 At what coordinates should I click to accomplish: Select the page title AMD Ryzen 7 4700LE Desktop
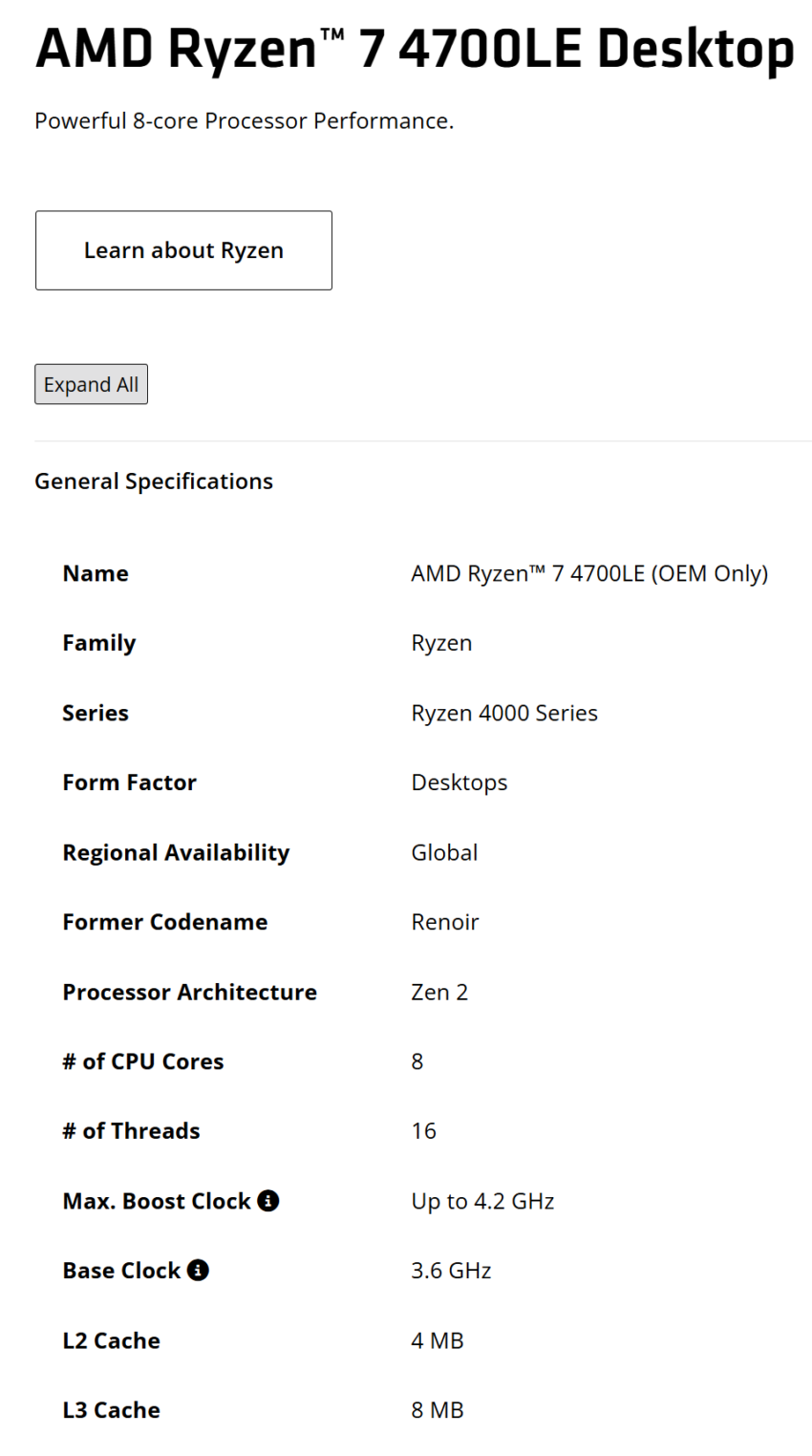[x=415, y=48]
